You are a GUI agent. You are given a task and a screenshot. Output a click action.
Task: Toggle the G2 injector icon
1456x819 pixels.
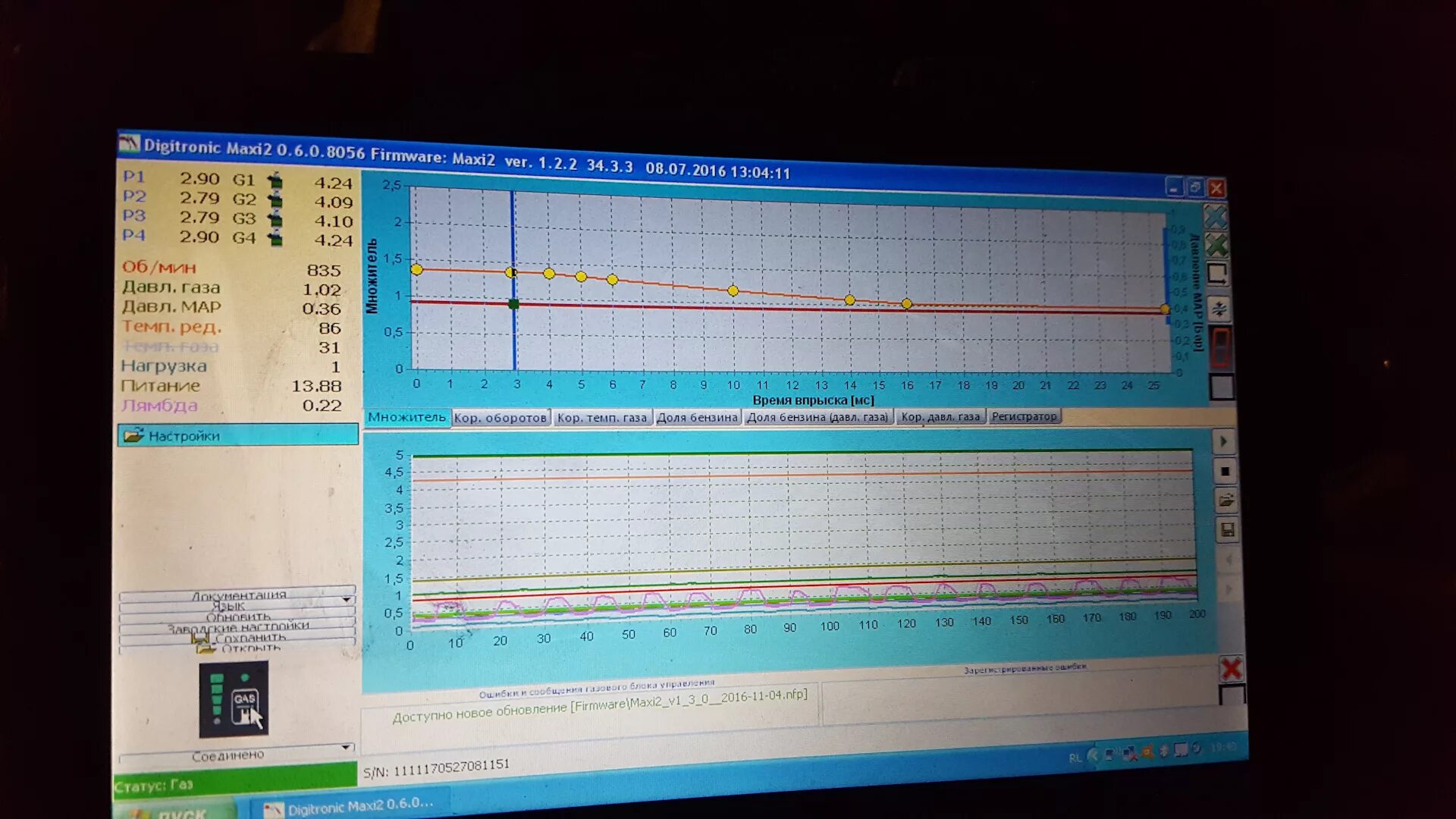275,199
